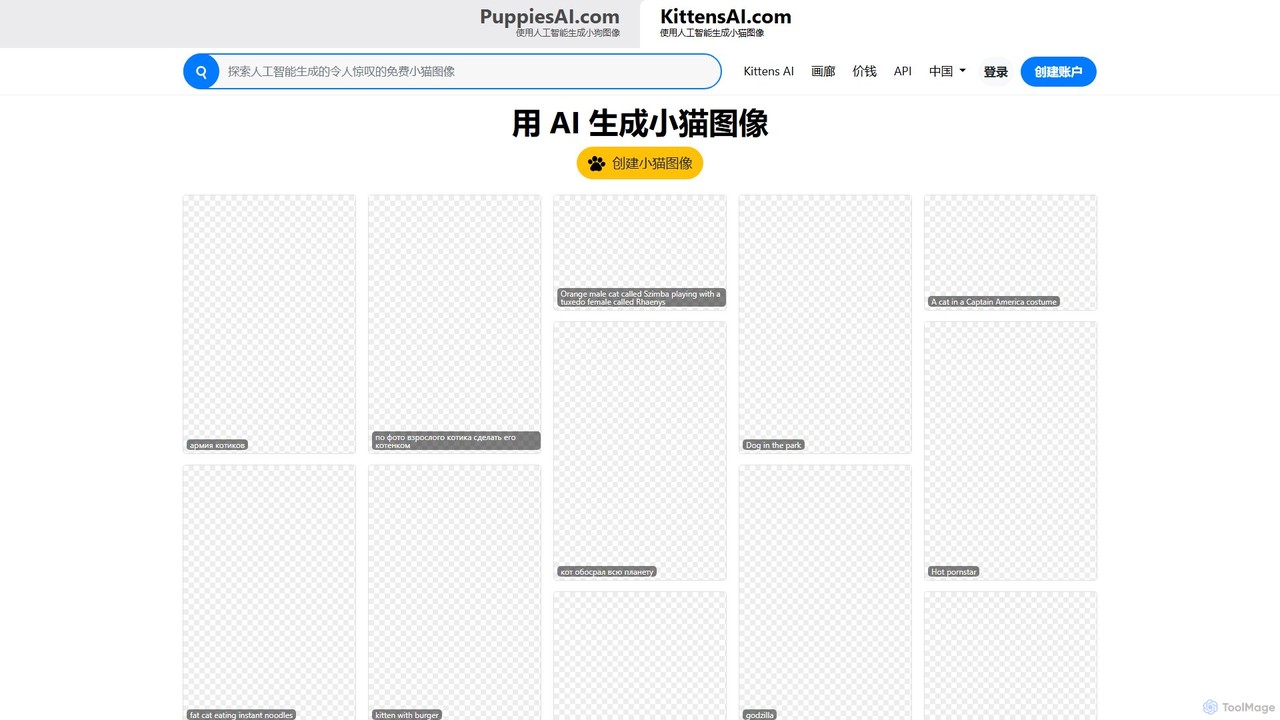Open the 画廊 gallery link
This screenshot has height=720, width=1280.
[x=823, y=72]
